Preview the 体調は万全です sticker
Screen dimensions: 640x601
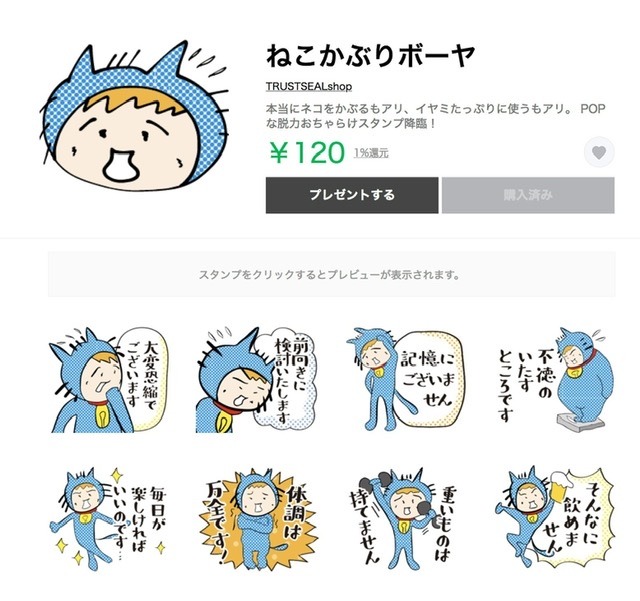256,519
